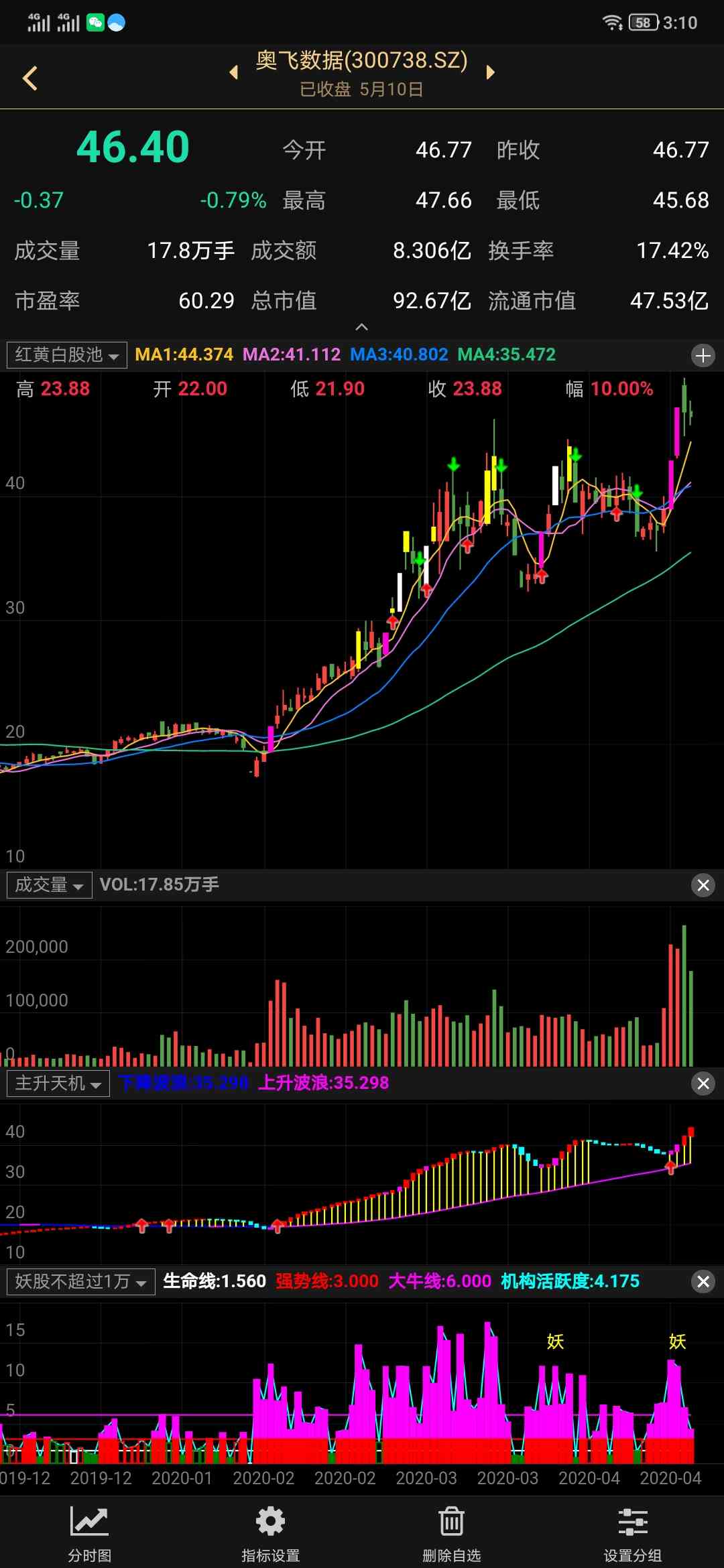Tap the MA4:35.472 label
The height and width of the screenshot is (1568, 724).
click(507, 354)
